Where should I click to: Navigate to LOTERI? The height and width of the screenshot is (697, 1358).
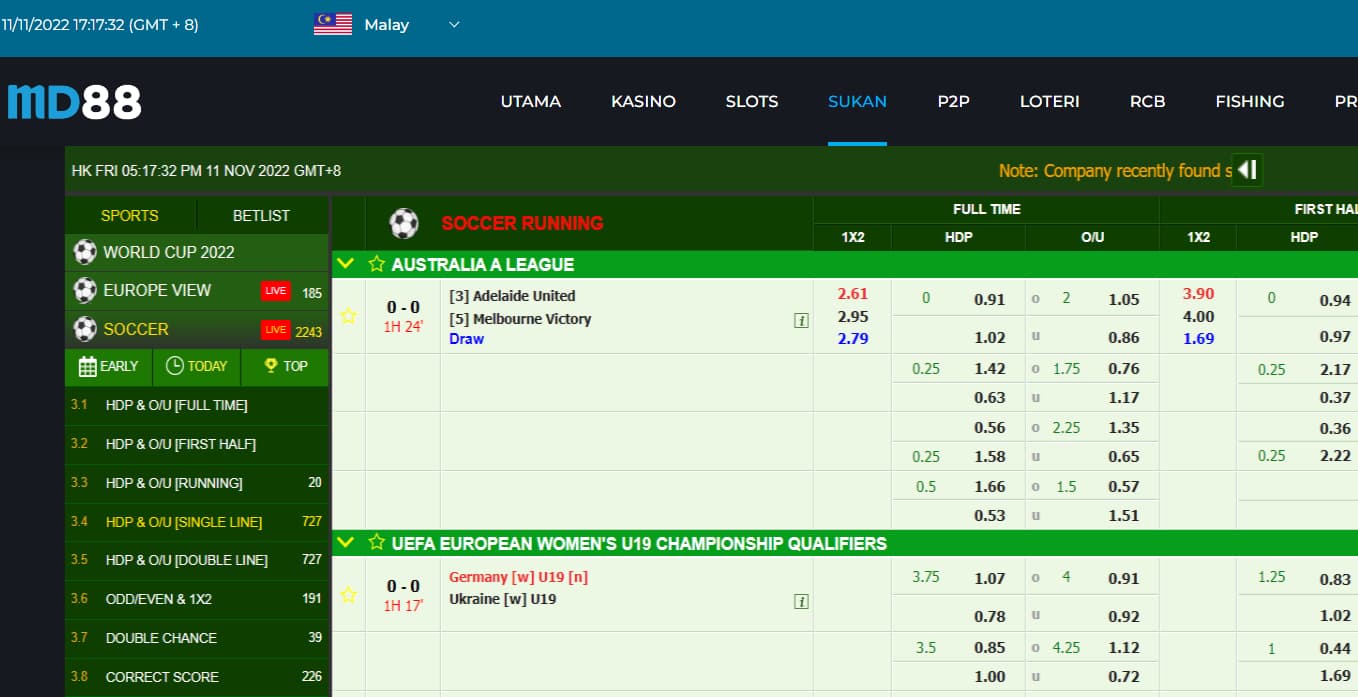point(1049,101)
